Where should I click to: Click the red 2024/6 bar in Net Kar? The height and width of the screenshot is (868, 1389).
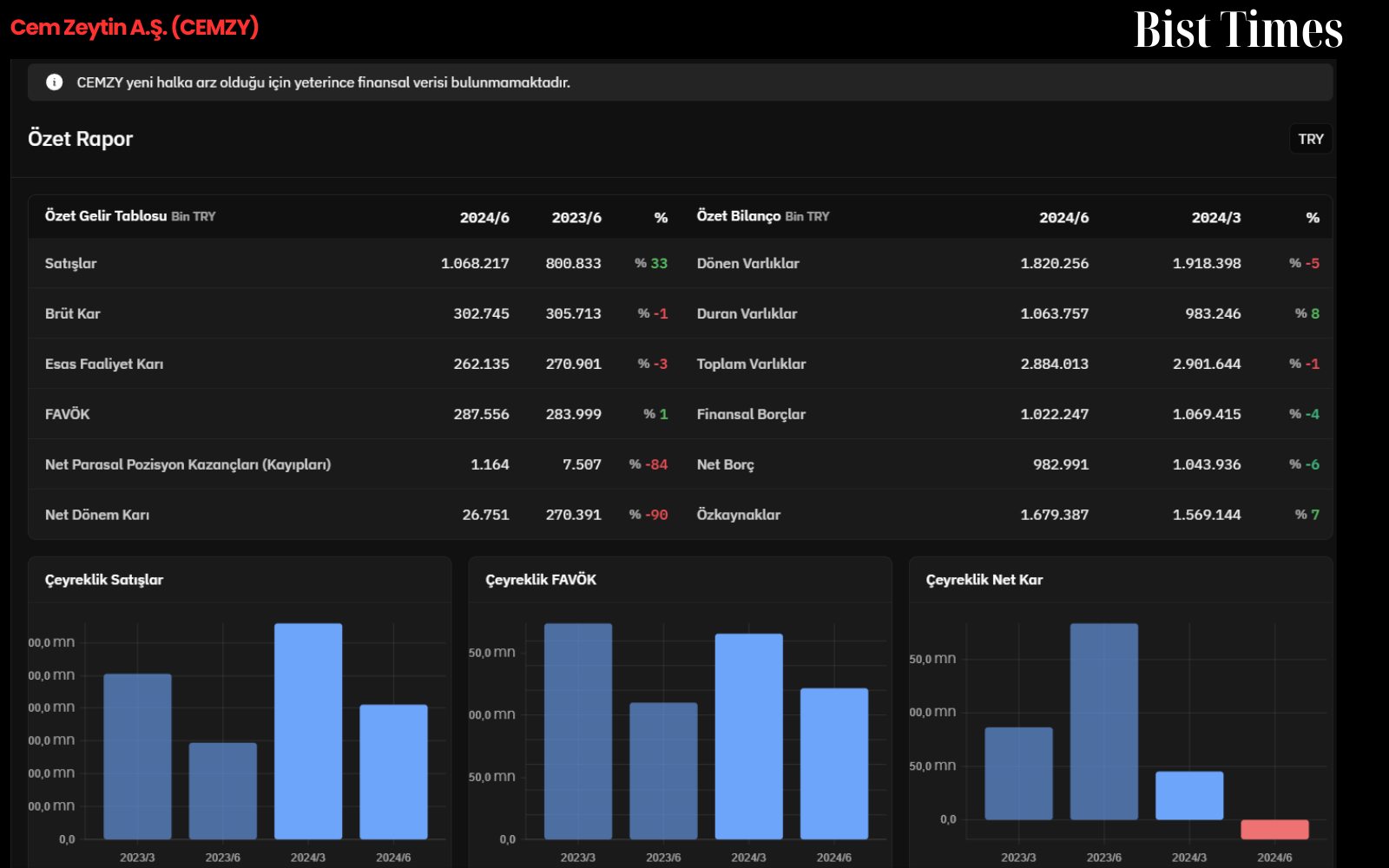[1274, 829]
